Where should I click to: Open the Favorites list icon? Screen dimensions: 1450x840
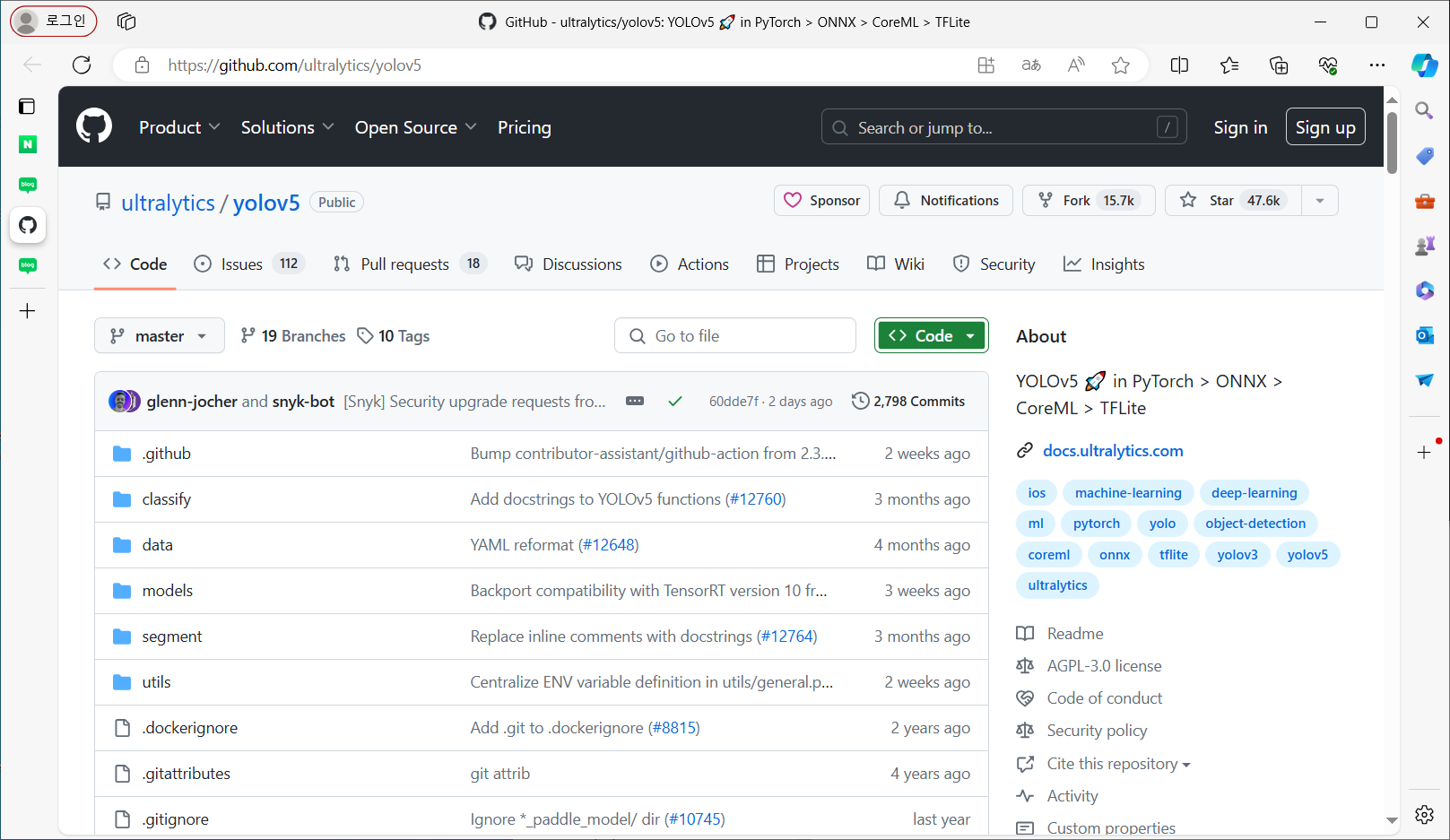(1229, 65)
